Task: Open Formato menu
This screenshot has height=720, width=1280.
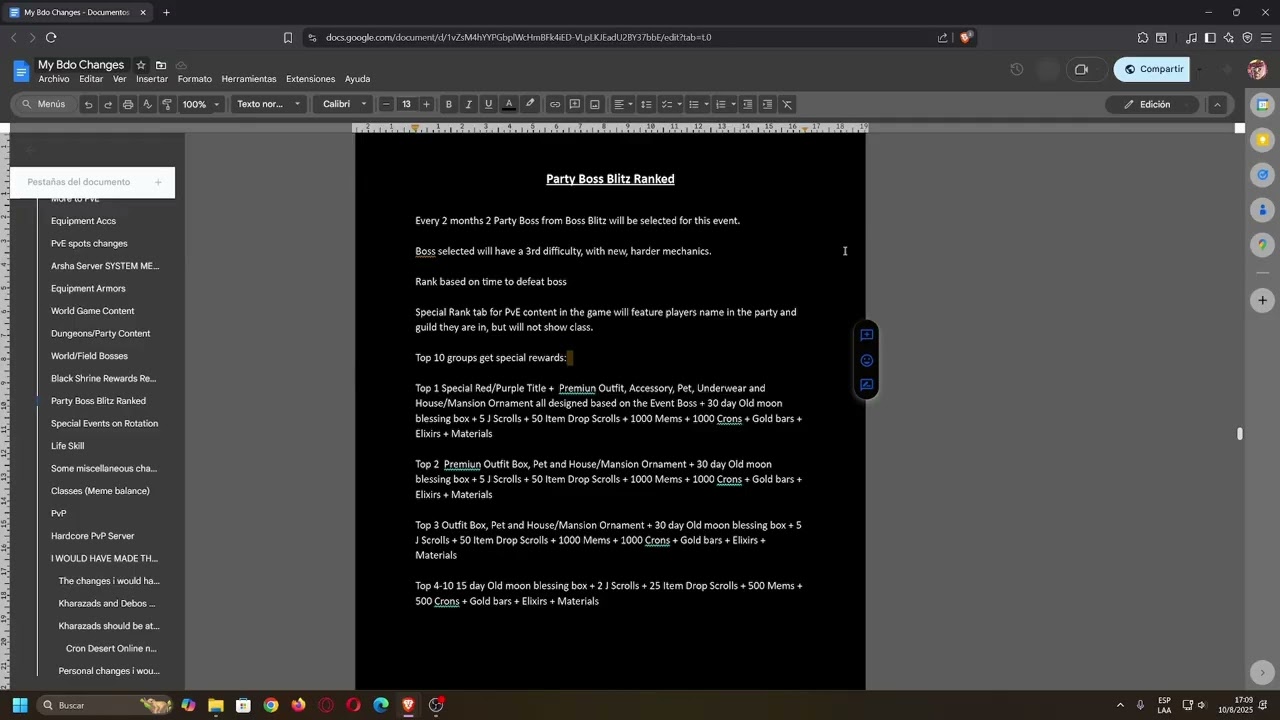Action: [x=195, y=79]
